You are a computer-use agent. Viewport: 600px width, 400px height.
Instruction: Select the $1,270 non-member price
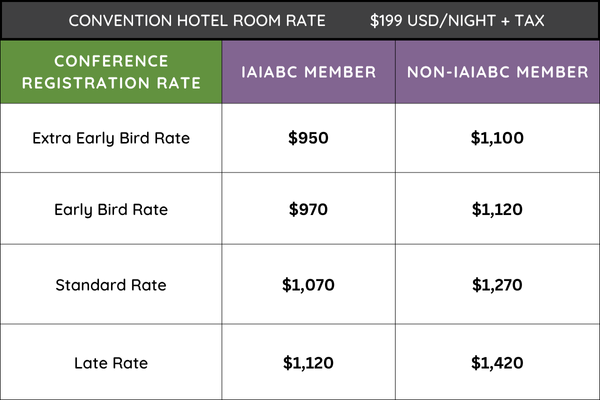coord(497,285)
